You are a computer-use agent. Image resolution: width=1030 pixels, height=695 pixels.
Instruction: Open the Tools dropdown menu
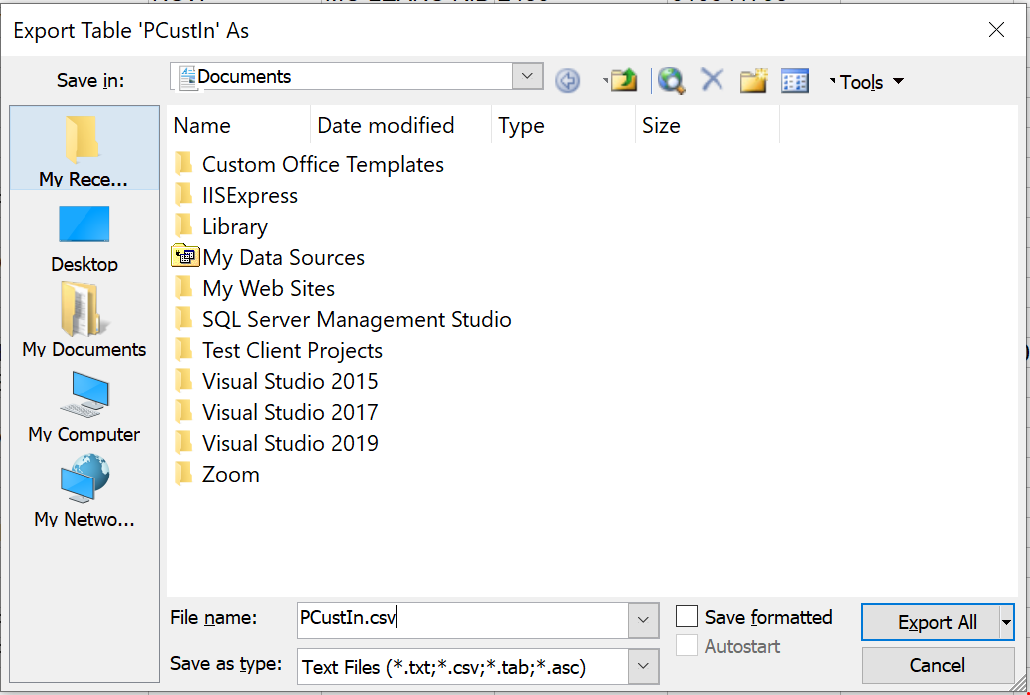868,82
